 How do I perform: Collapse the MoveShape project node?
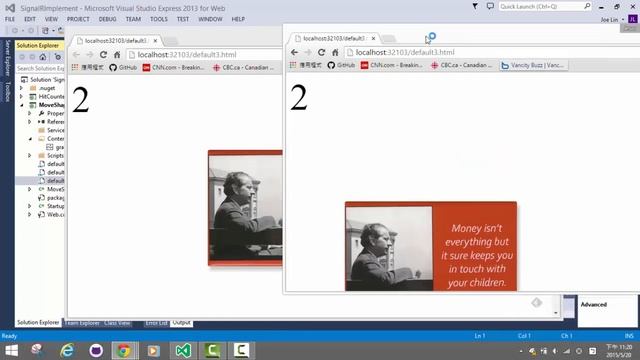(x=21, y=105)
